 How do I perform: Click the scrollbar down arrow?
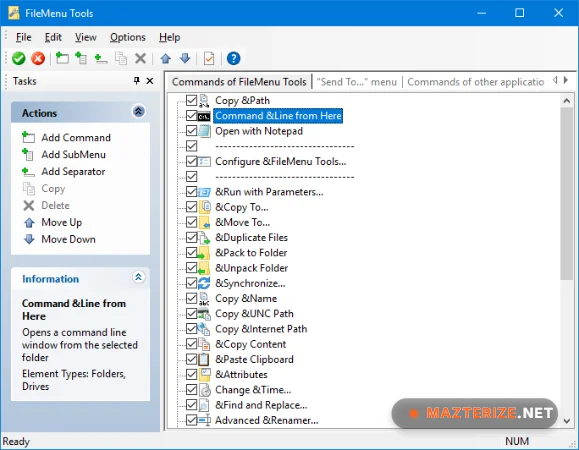pos(566,421)
